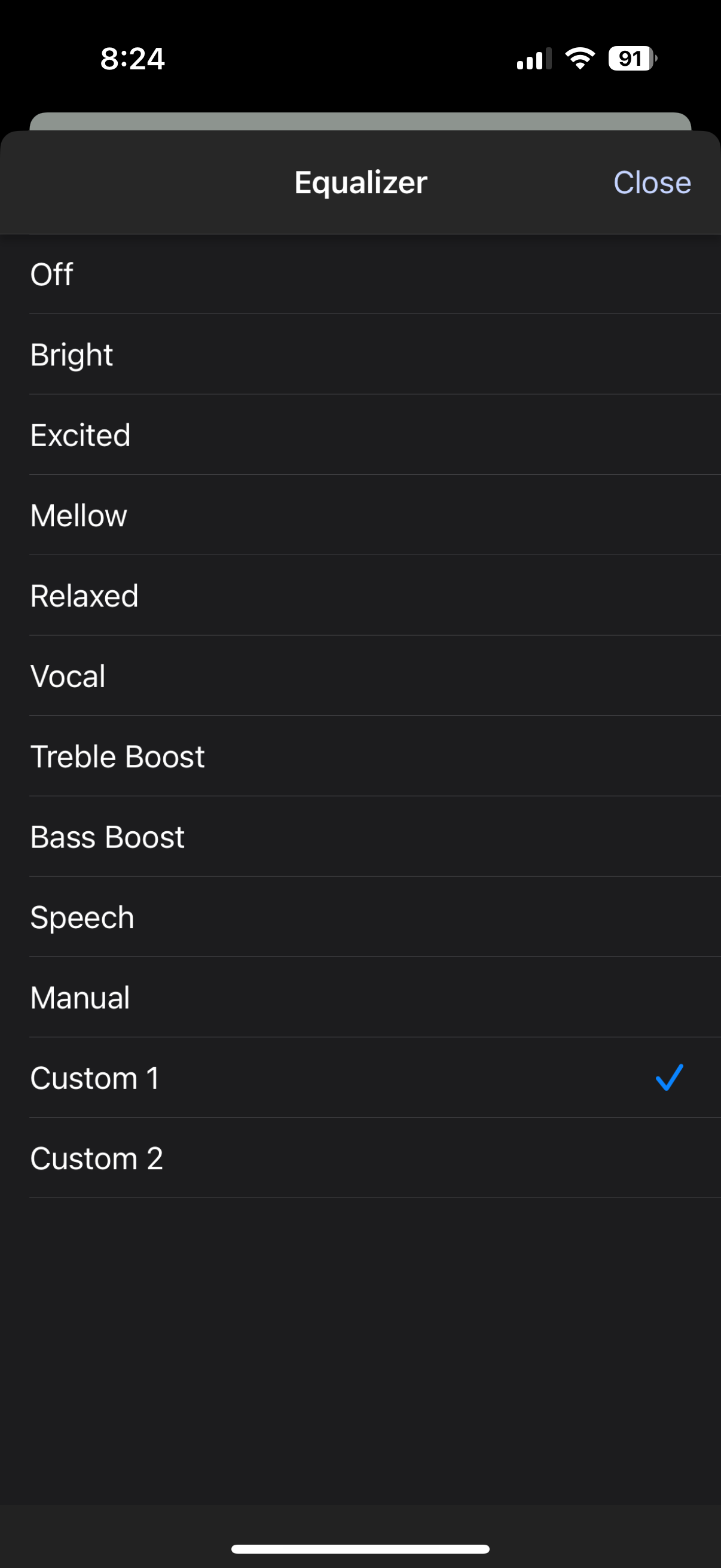
Task: Tap the Equalizer title header
Action: [x=361, y=182]
